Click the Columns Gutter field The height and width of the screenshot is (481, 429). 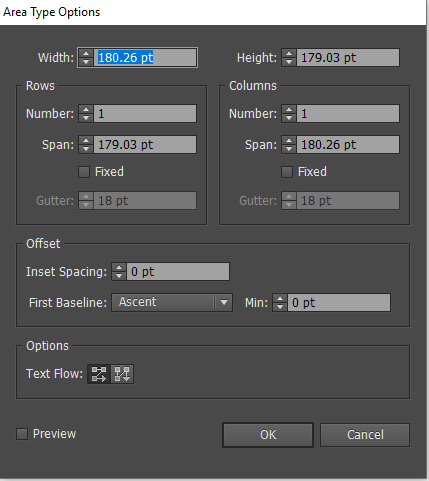click(x=348, y=201)
